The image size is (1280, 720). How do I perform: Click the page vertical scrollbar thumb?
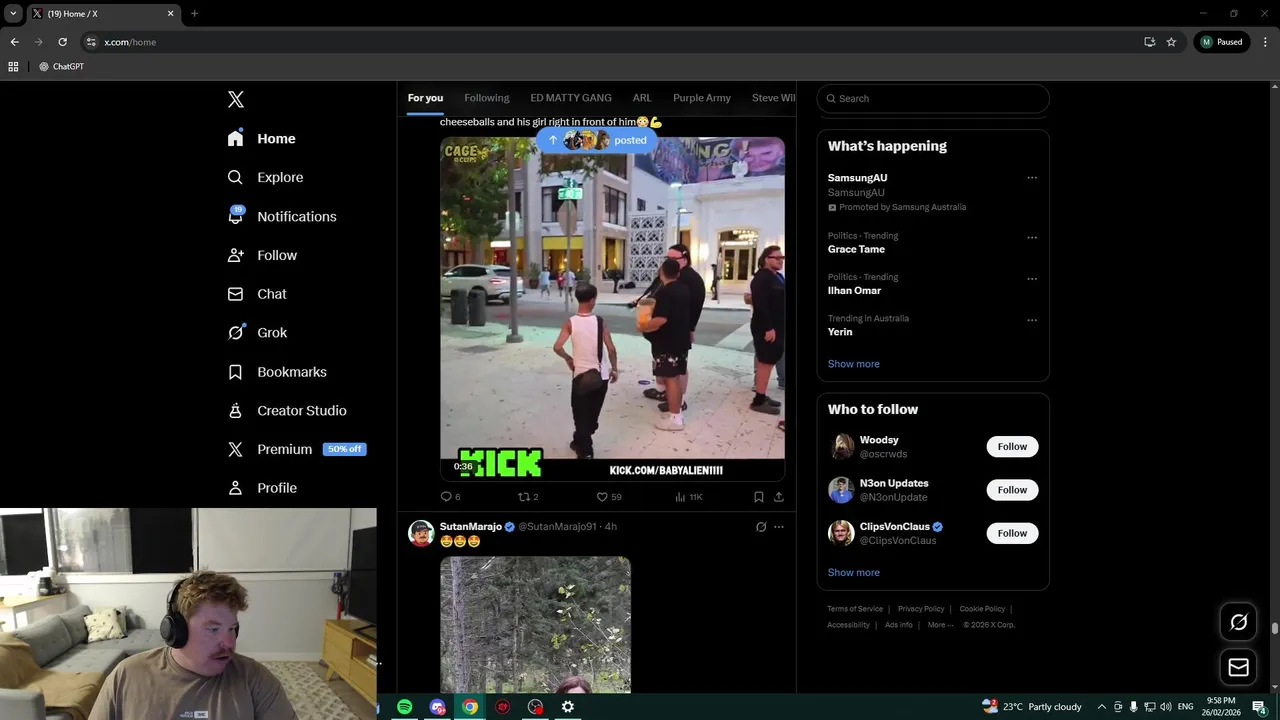[x=1274, y=628]
